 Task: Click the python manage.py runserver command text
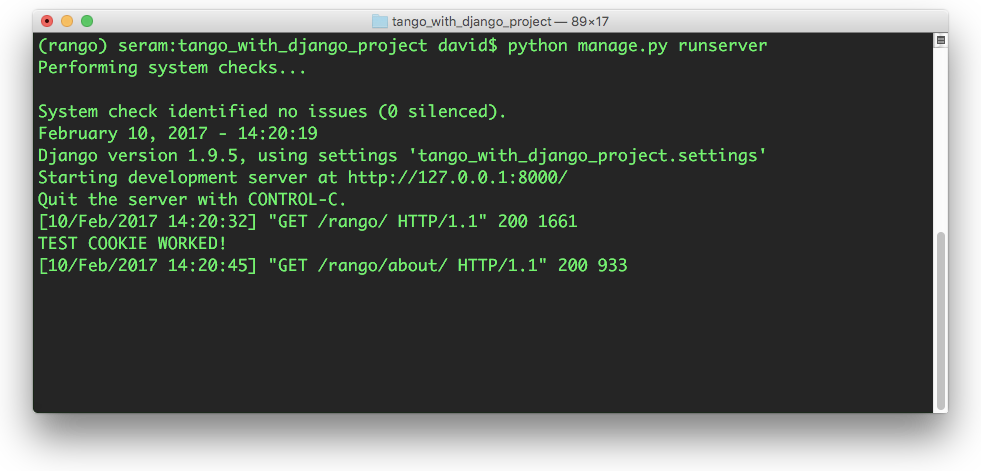click(x=638, y=46)
